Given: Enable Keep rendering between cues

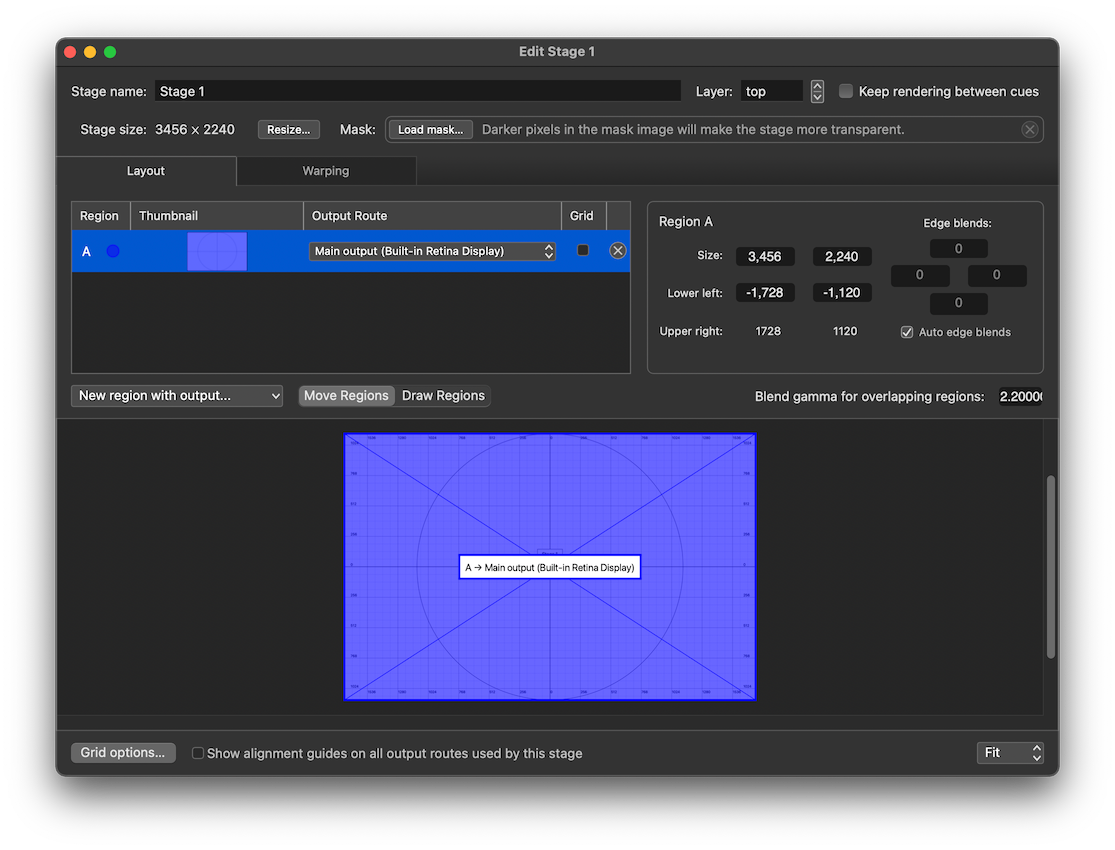Looking at the screenshot, I should click(x=846, y=90).
